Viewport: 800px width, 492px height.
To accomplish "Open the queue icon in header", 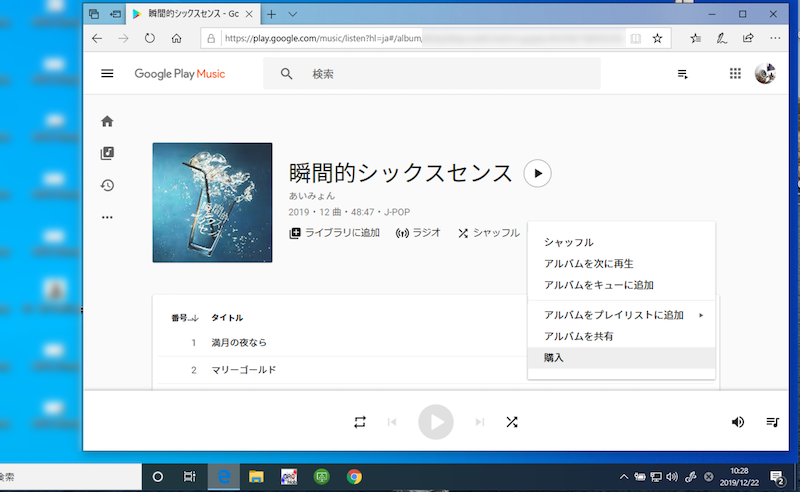I will [683, 74].
